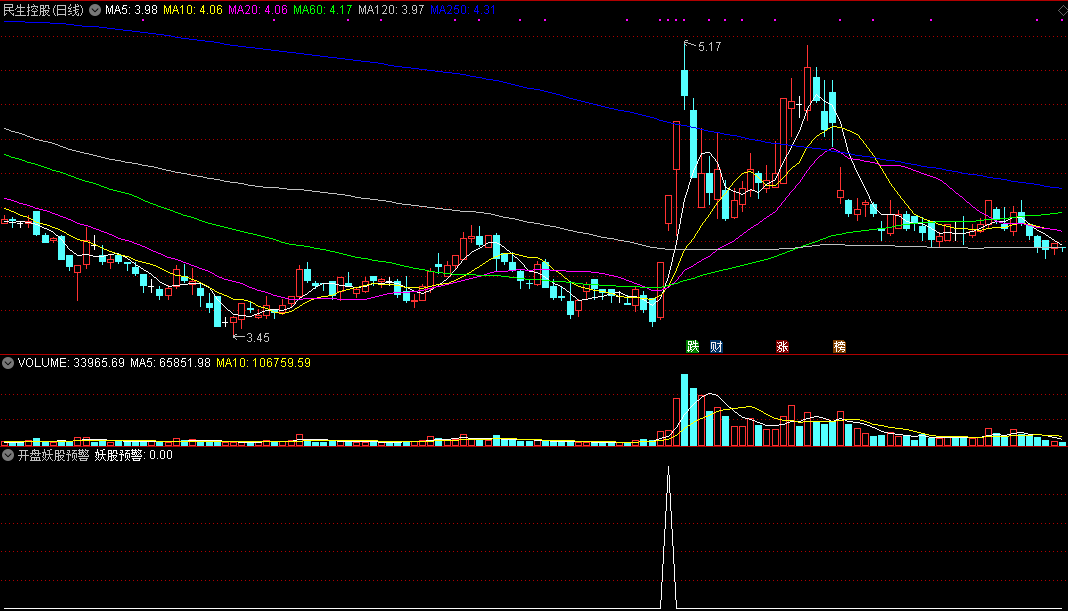Viewport: 1068px width, 611px height.
Task: Expand the VOLUME indicator dropdown
Action: click(x=8, y=363)
